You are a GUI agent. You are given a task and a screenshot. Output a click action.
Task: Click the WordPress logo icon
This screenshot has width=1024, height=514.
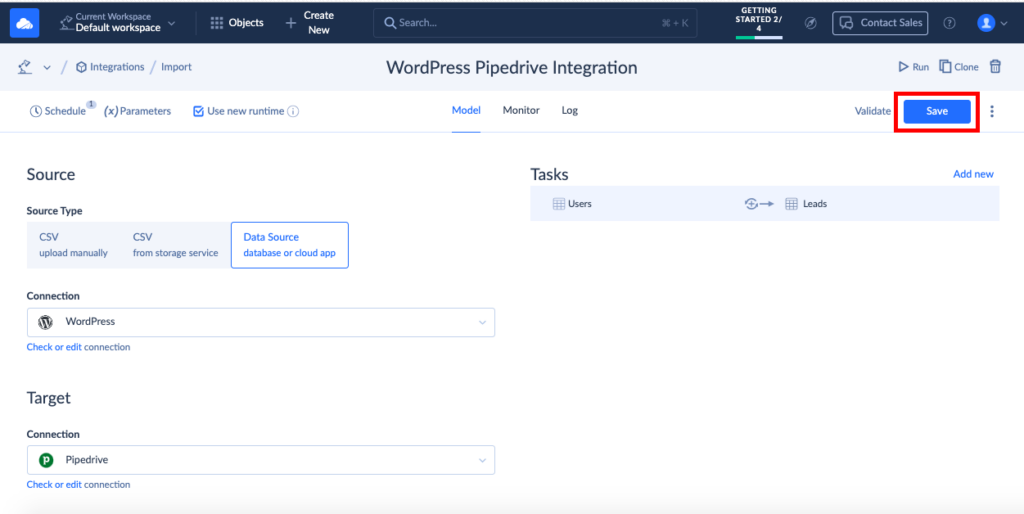45,322
